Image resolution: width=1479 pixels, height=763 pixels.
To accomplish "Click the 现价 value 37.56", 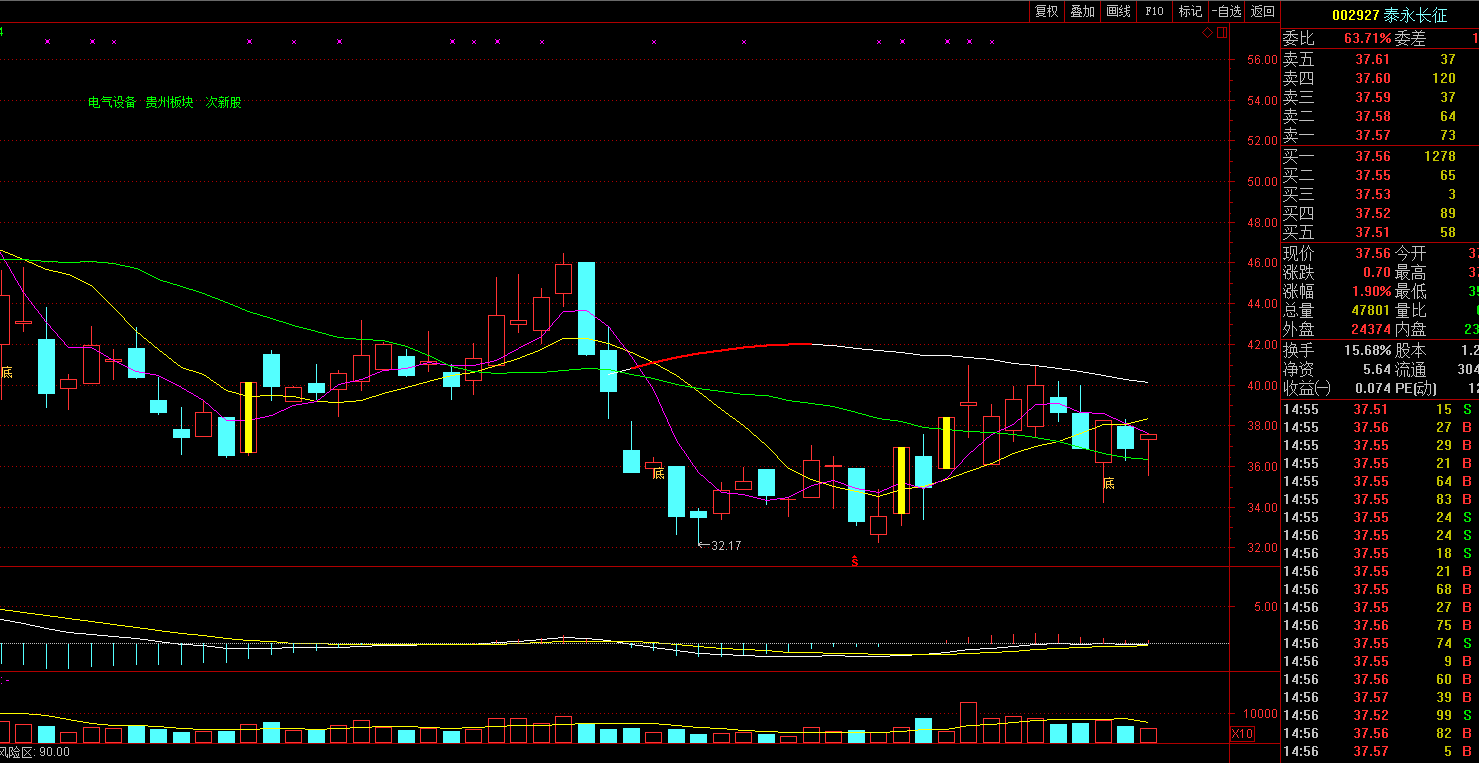I will tap(1373, 254).
